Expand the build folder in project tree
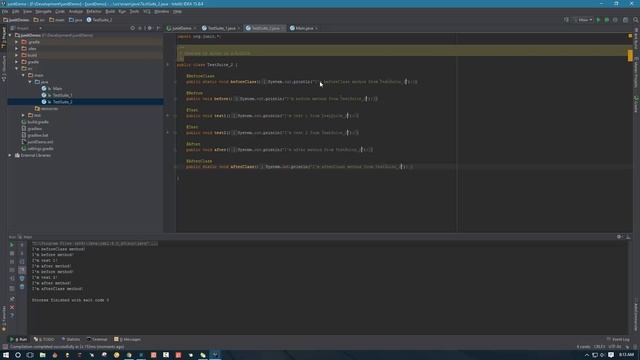The height and width of the screenshot is (360, 640). tap(17, 55)
